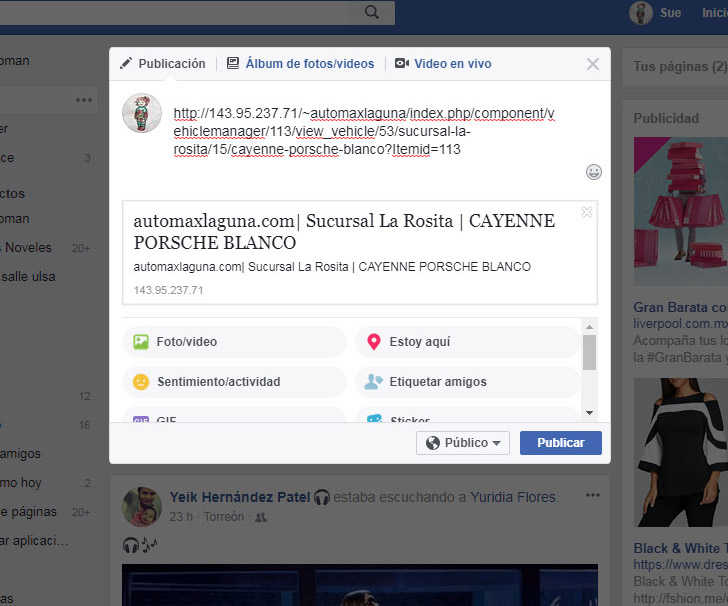The width and height of the screenshot is (728, 606).
Task: Click the options list scrollbar thumb
Action: tap(589, 352)
